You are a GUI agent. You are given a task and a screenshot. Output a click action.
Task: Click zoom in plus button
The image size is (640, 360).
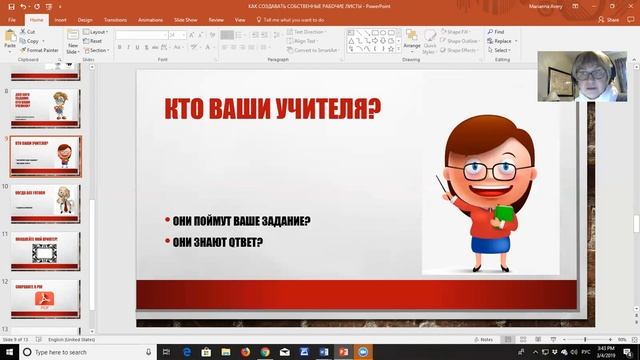click(x=610, y=340)
